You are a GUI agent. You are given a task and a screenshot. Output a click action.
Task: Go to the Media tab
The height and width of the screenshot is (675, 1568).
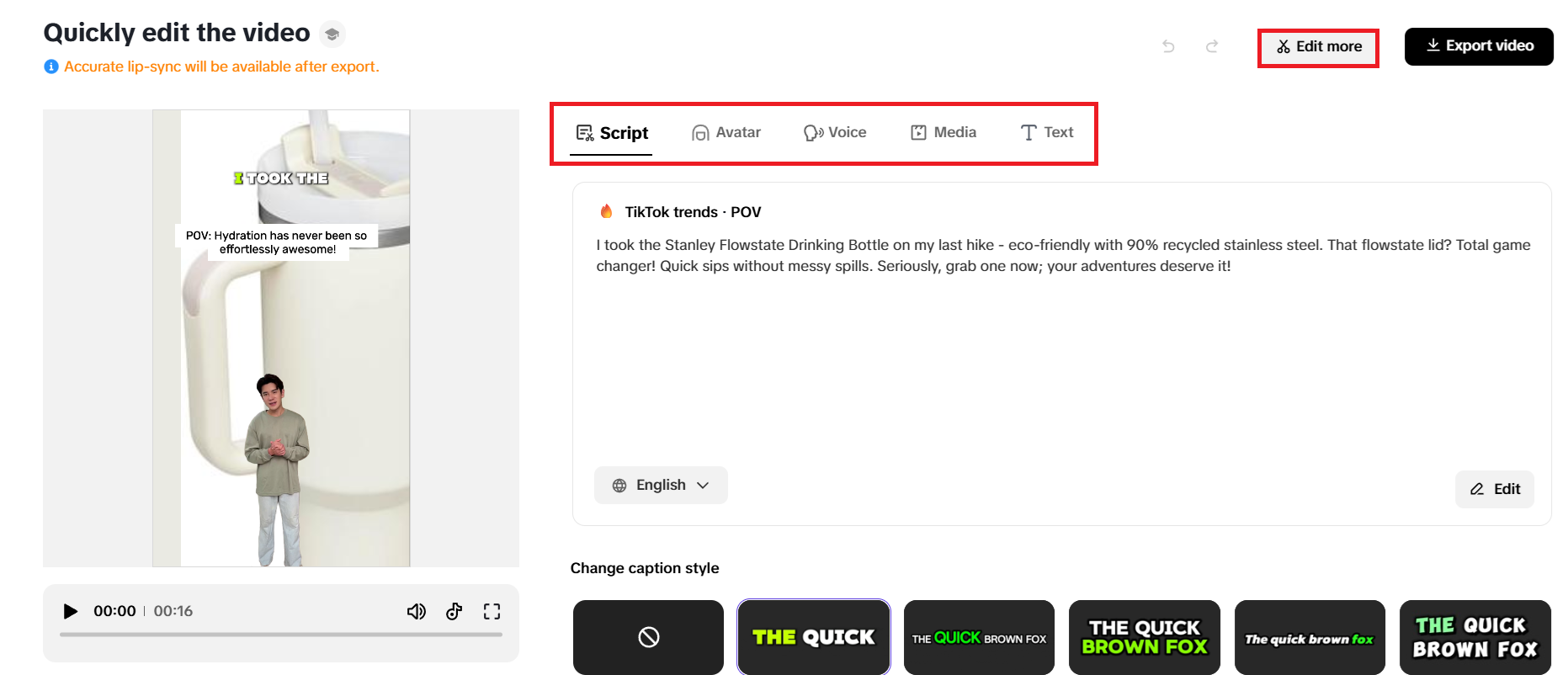tap(943, 133)
